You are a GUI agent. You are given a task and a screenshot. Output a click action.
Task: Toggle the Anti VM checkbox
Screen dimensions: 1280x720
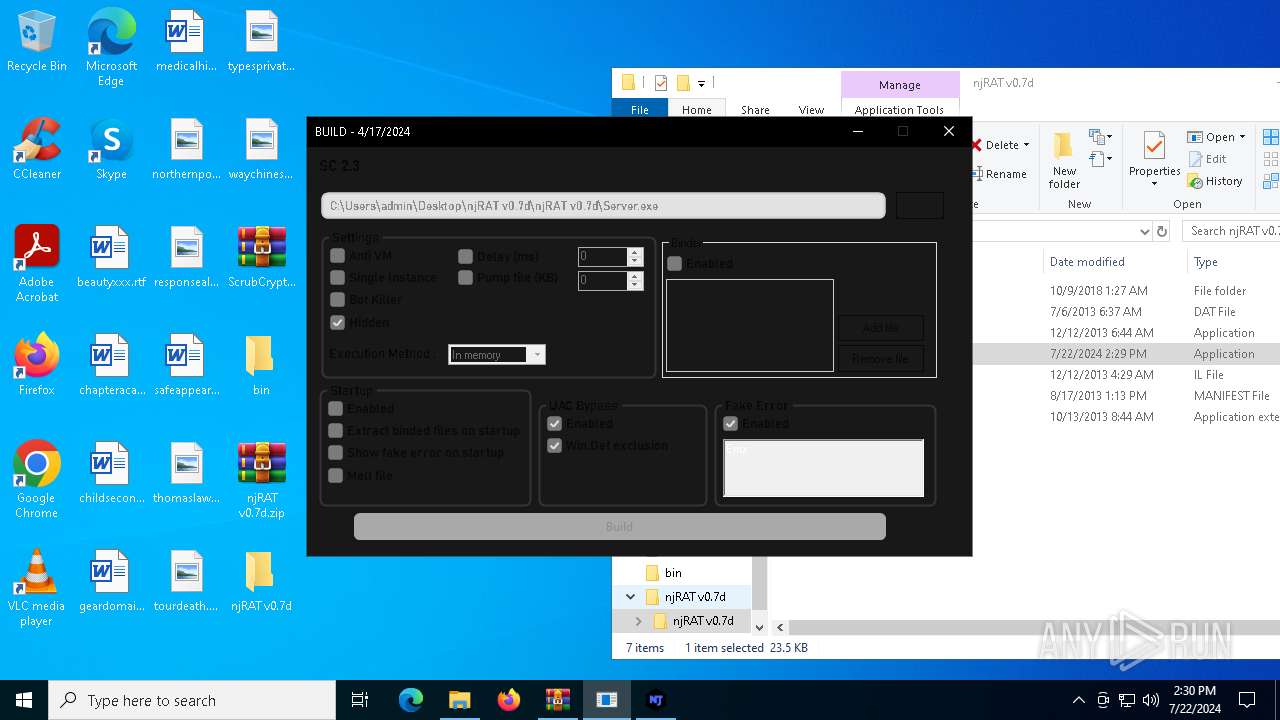click(x=337, y=256)
